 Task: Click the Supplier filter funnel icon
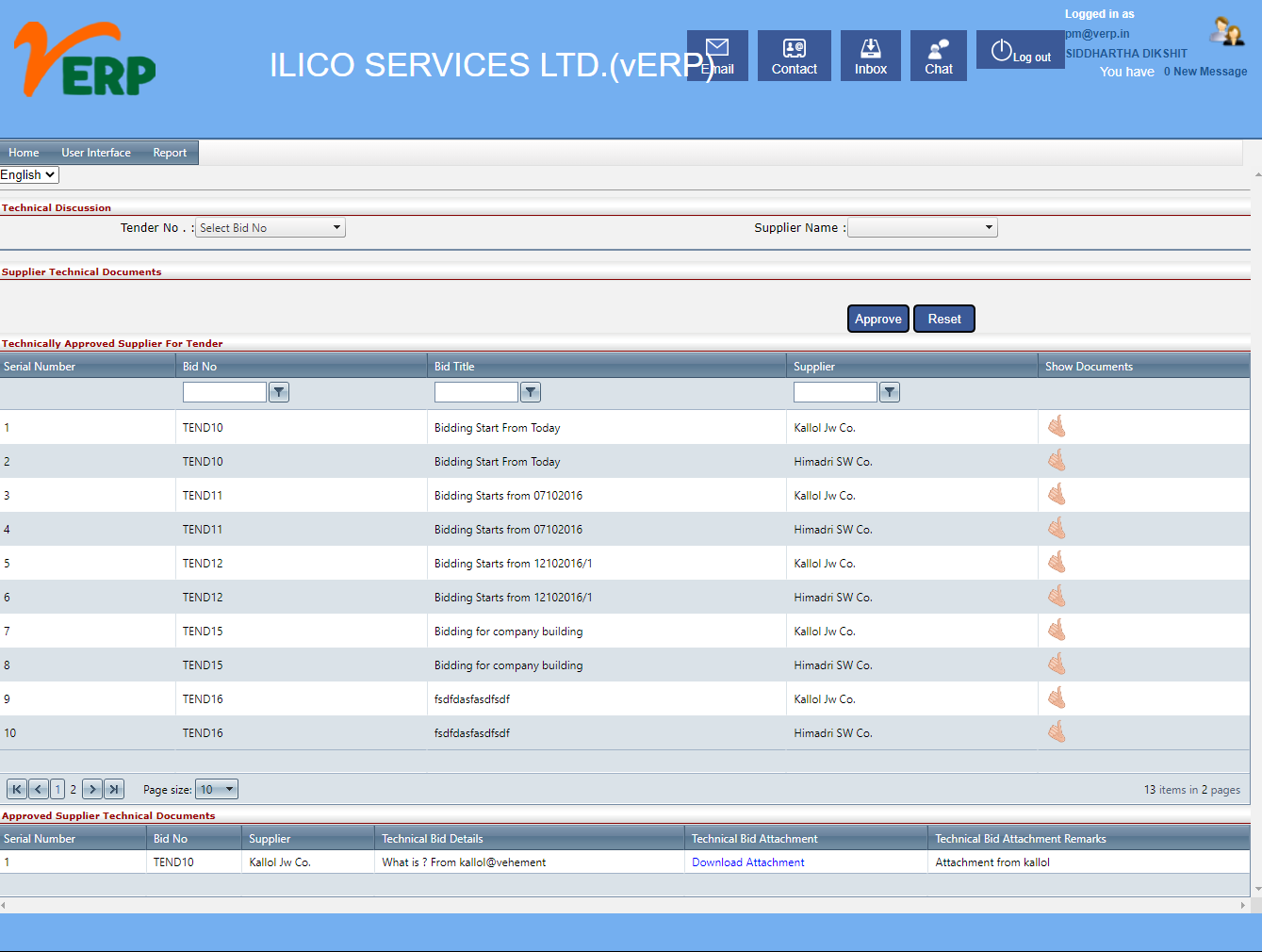[890, 392]
